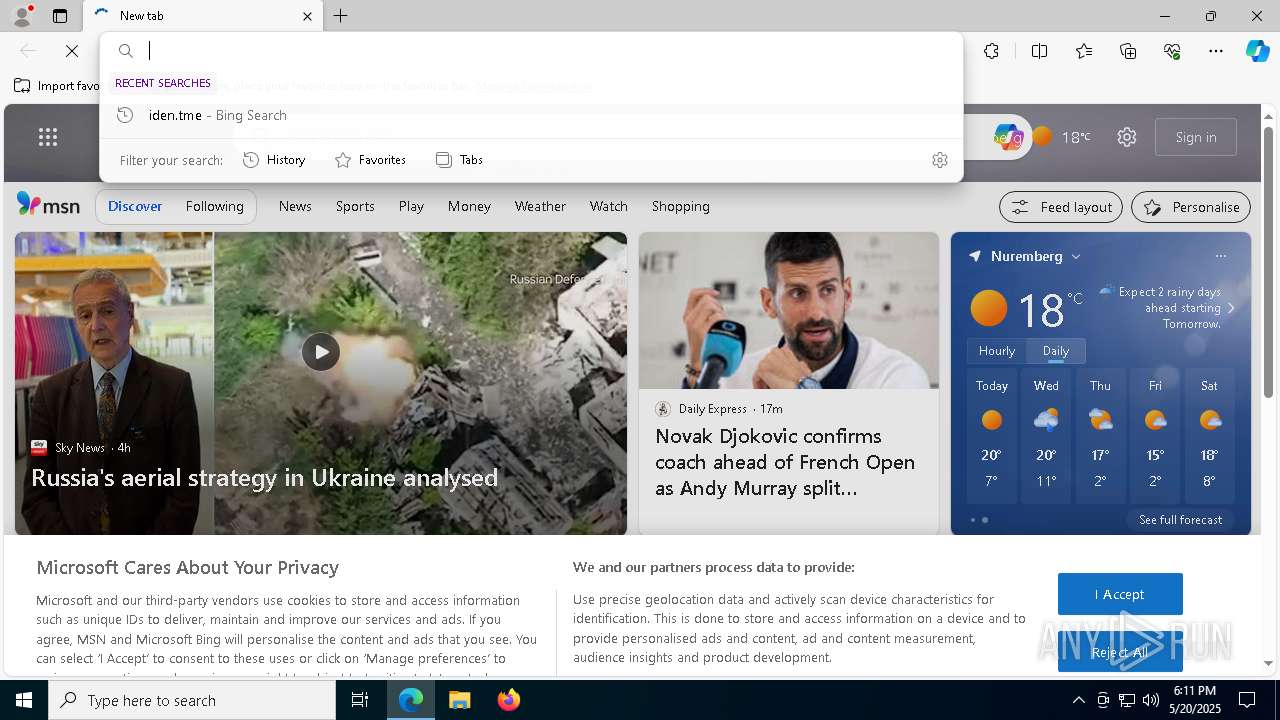
Task: Stop loading the page
Action: click(72, 51)
